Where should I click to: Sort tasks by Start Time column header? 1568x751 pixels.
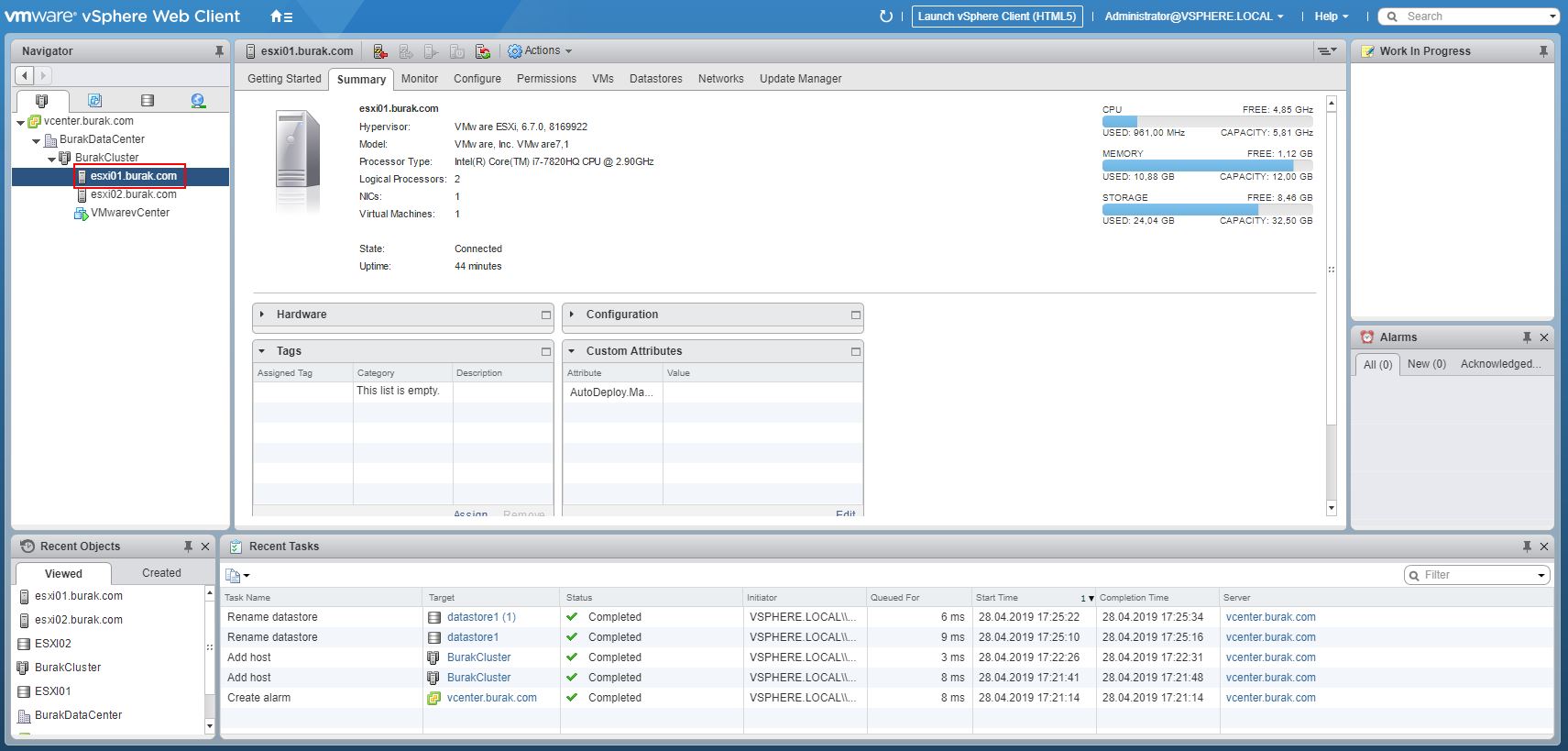point(1034,598)
